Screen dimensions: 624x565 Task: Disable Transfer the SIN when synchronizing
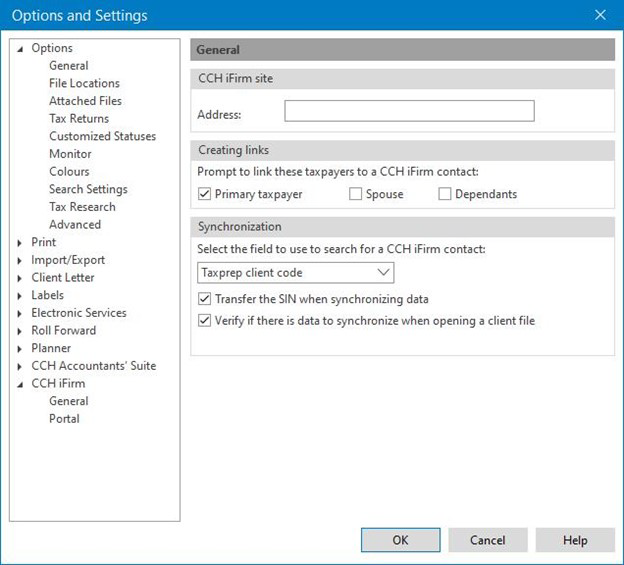pyautogui.click(x=205, y=299)
